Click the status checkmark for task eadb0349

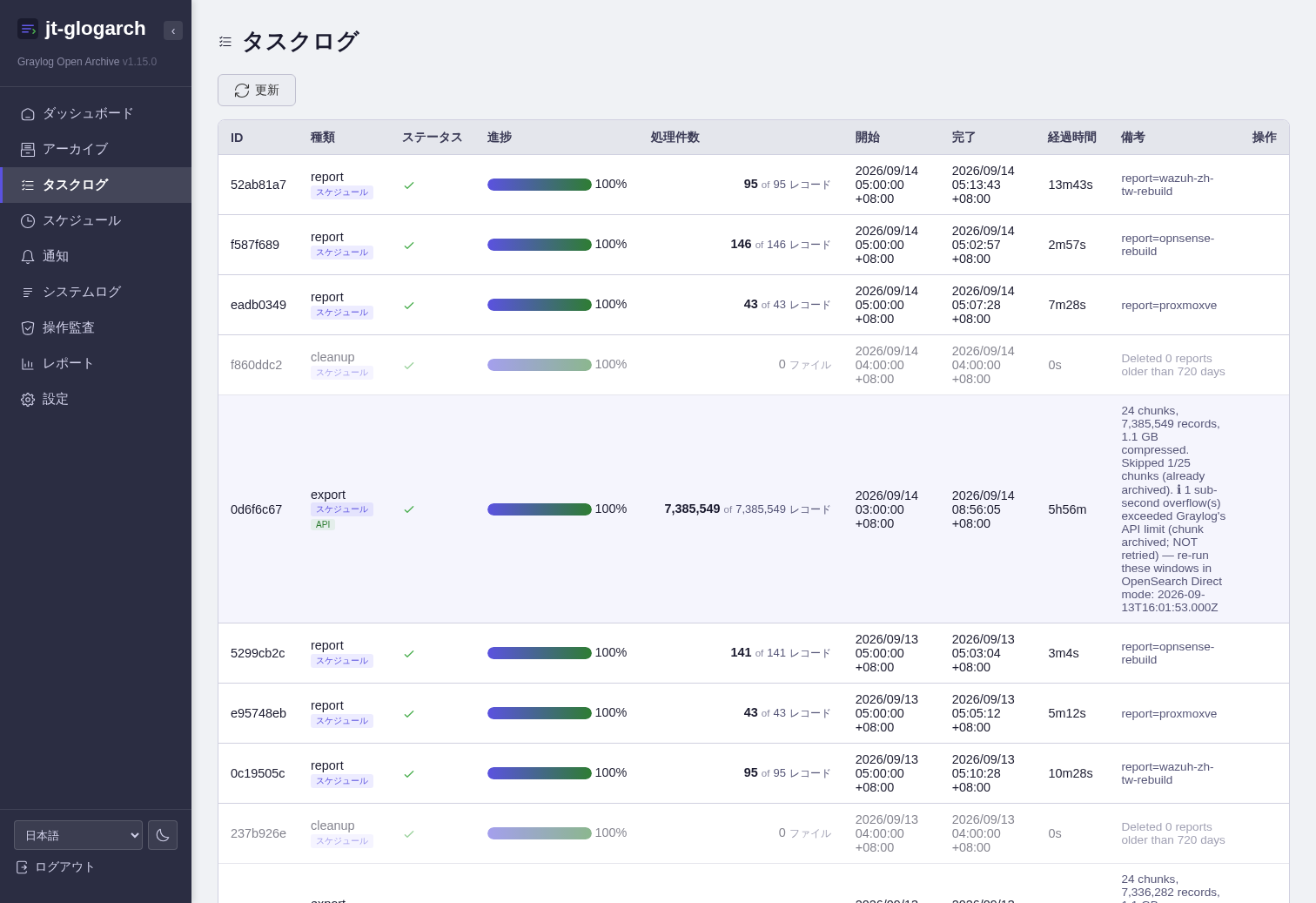409,306
